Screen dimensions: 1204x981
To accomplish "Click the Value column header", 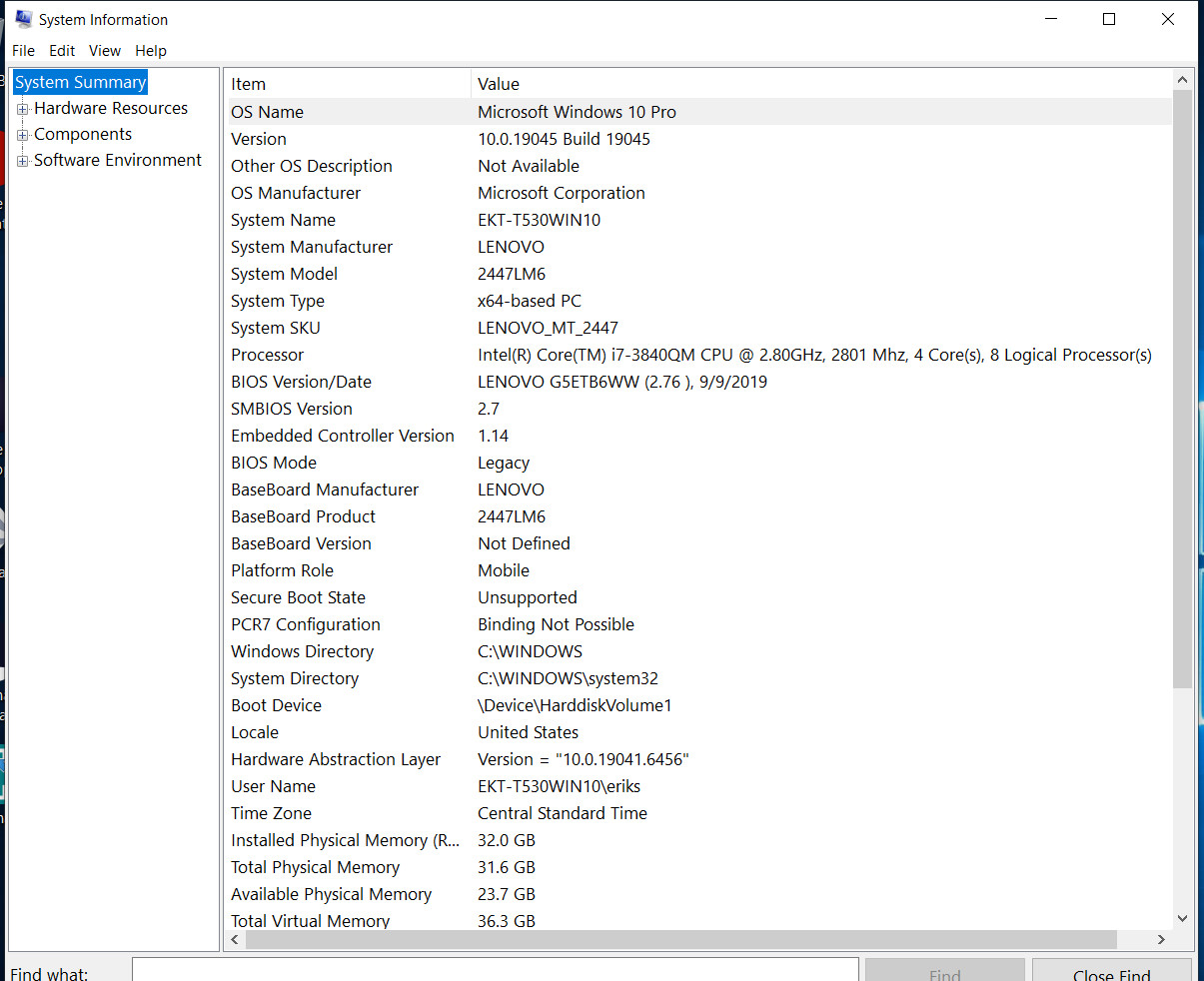I will coord(821,84).
